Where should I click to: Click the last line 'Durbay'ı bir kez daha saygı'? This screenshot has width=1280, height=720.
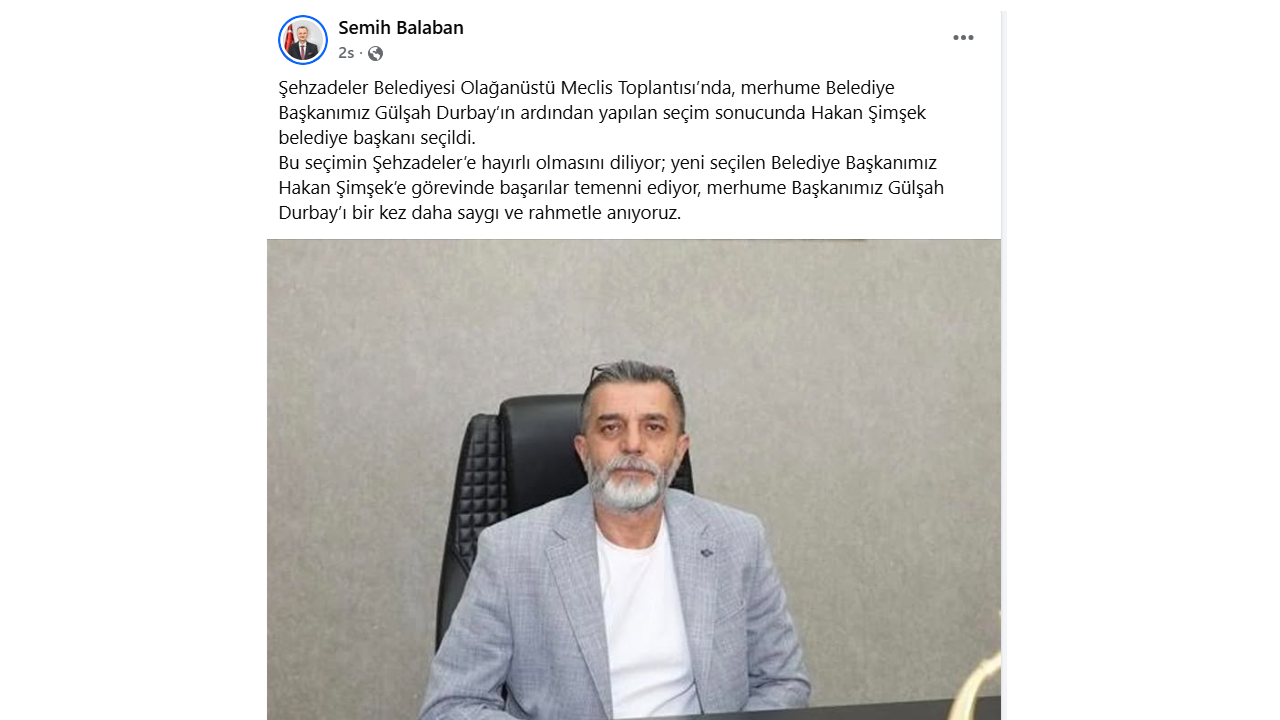coord(479,213)
